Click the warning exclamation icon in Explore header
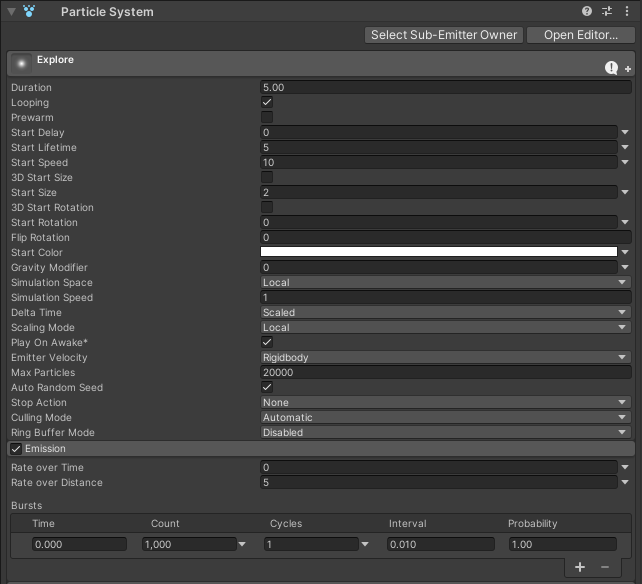The height and width of the screenshot is (584, 642). click(x=611, y=68)
